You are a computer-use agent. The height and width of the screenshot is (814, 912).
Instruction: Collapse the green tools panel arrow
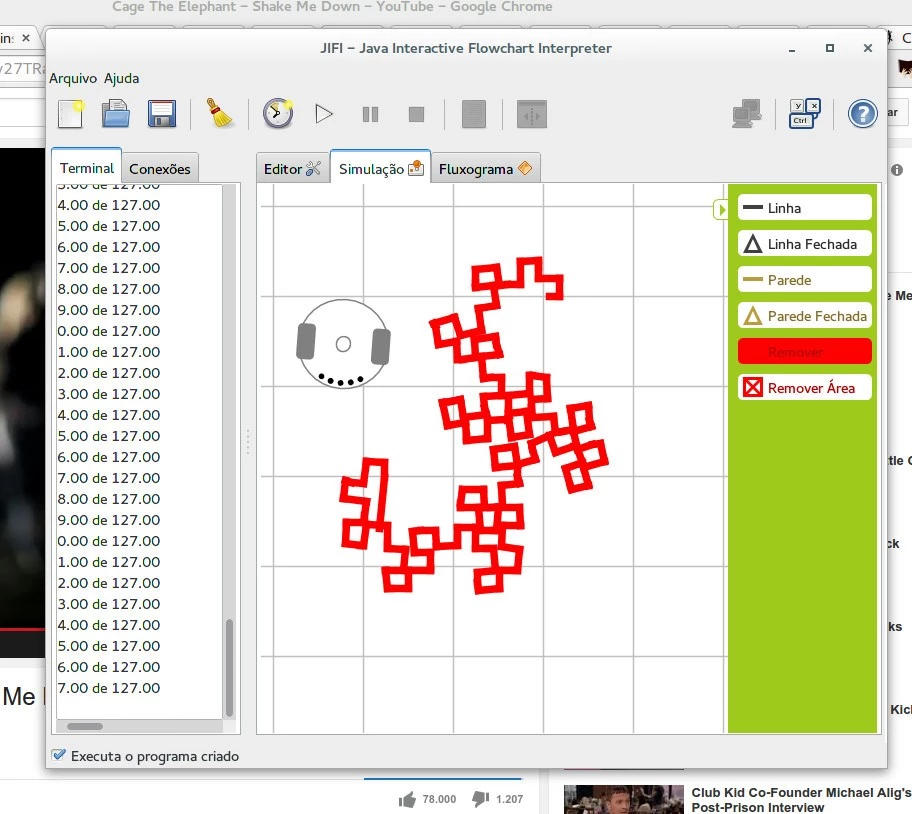(720, 209)
